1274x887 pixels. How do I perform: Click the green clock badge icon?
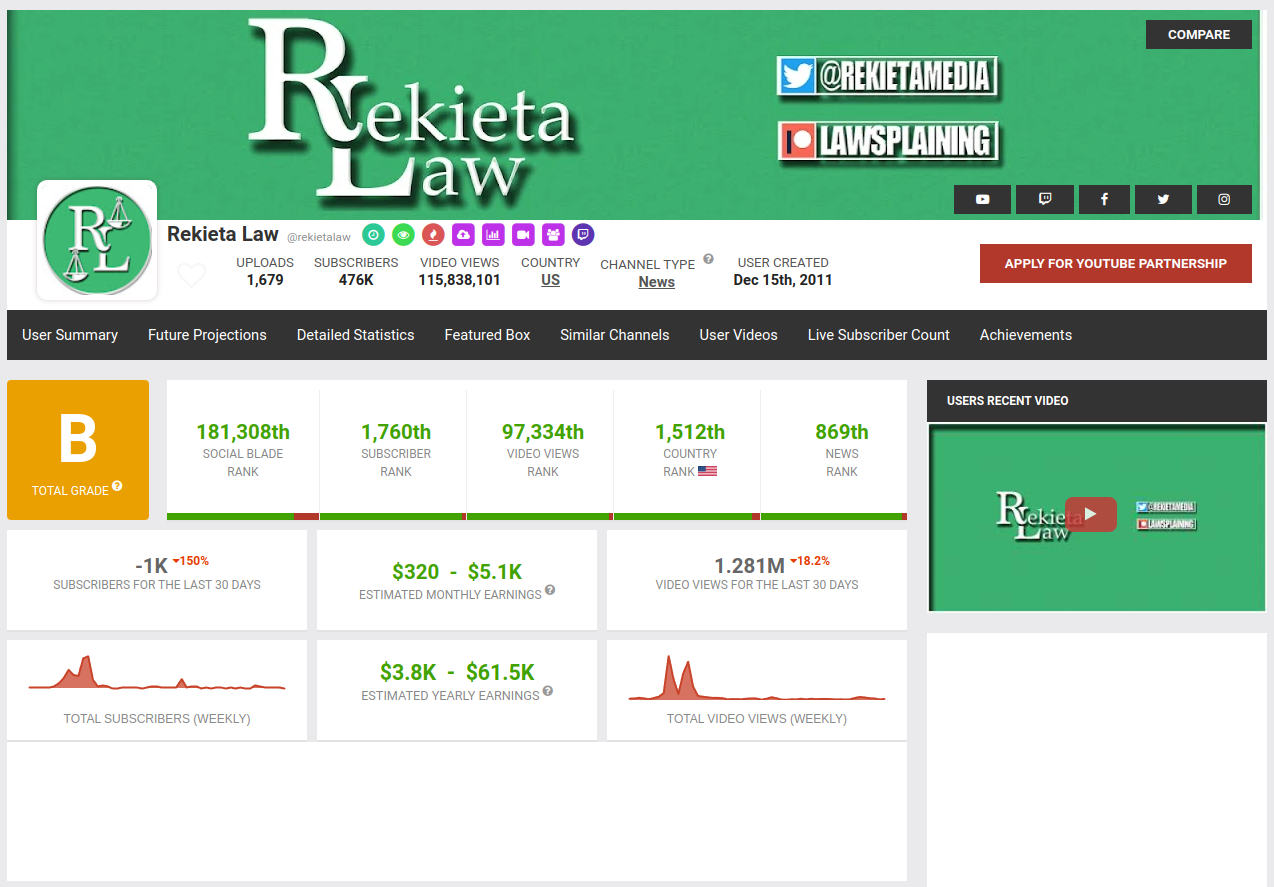[373, 235]
